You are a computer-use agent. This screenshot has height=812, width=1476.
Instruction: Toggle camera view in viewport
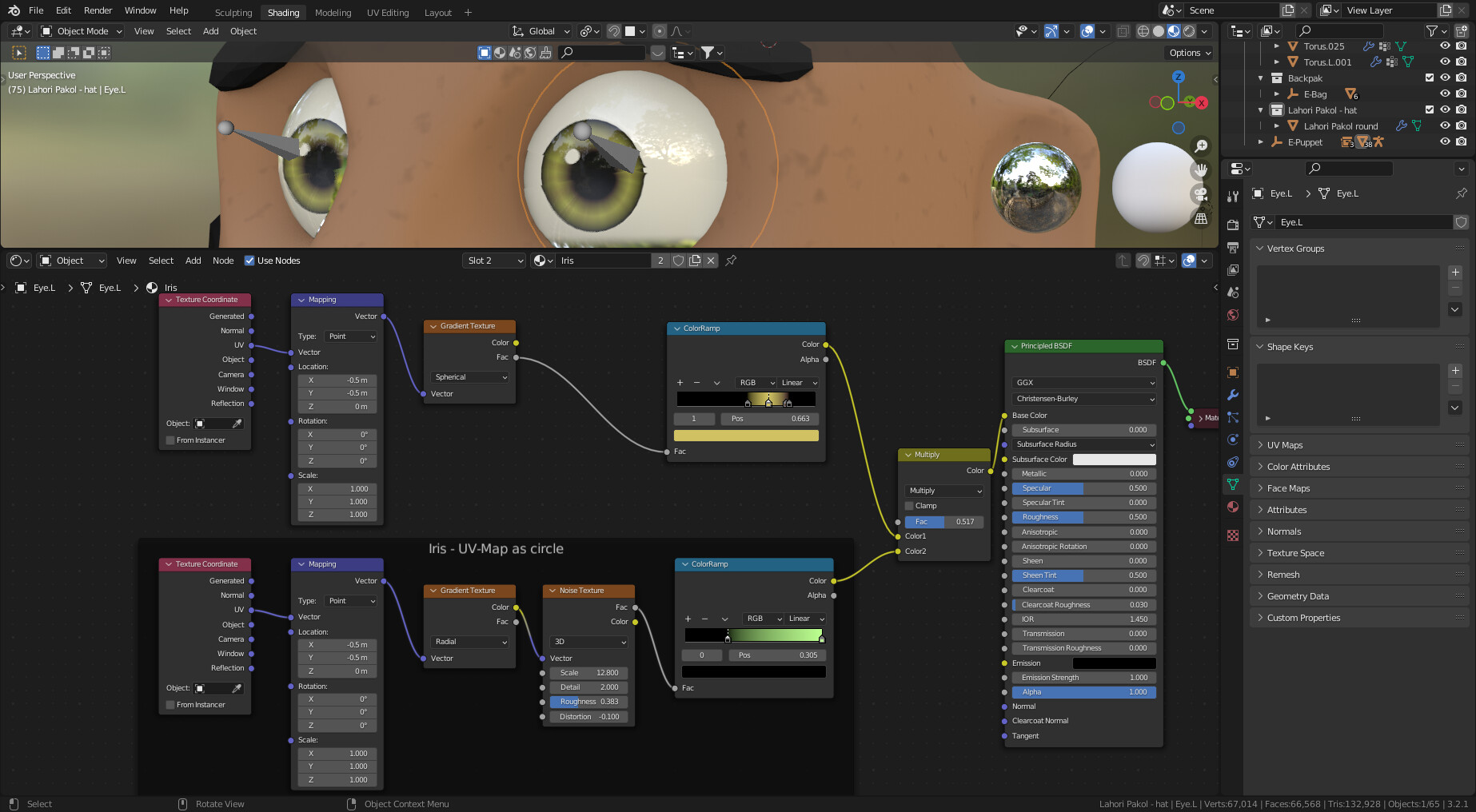[1200, 194]
